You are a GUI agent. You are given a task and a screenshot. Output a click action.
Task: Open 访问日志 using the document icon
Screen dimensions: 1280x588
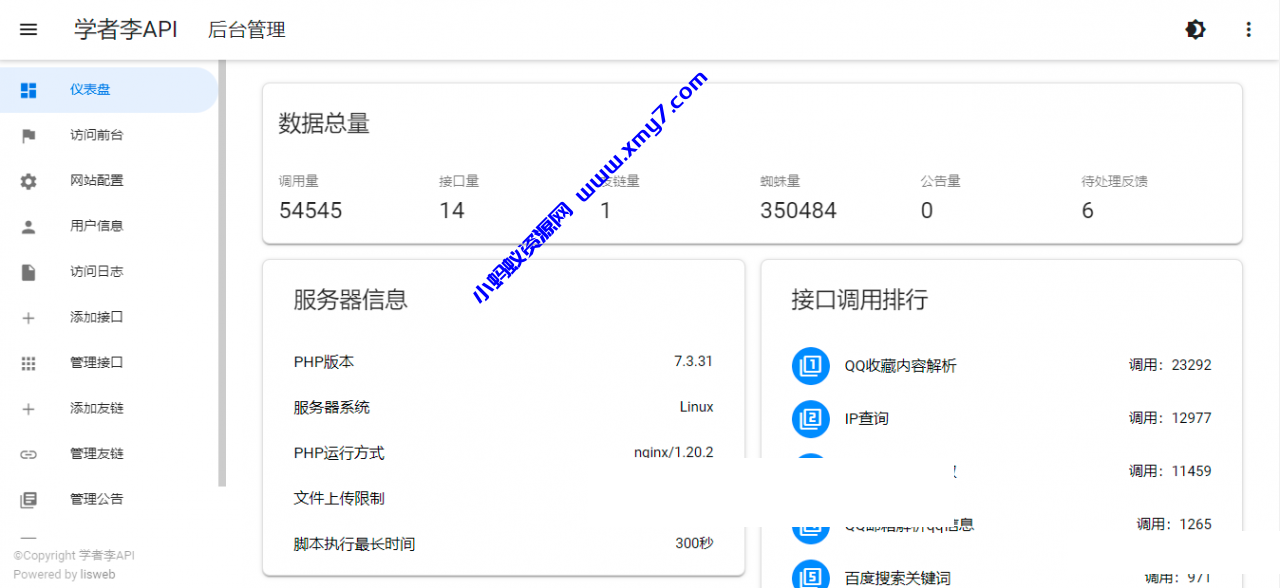point(28,271)
